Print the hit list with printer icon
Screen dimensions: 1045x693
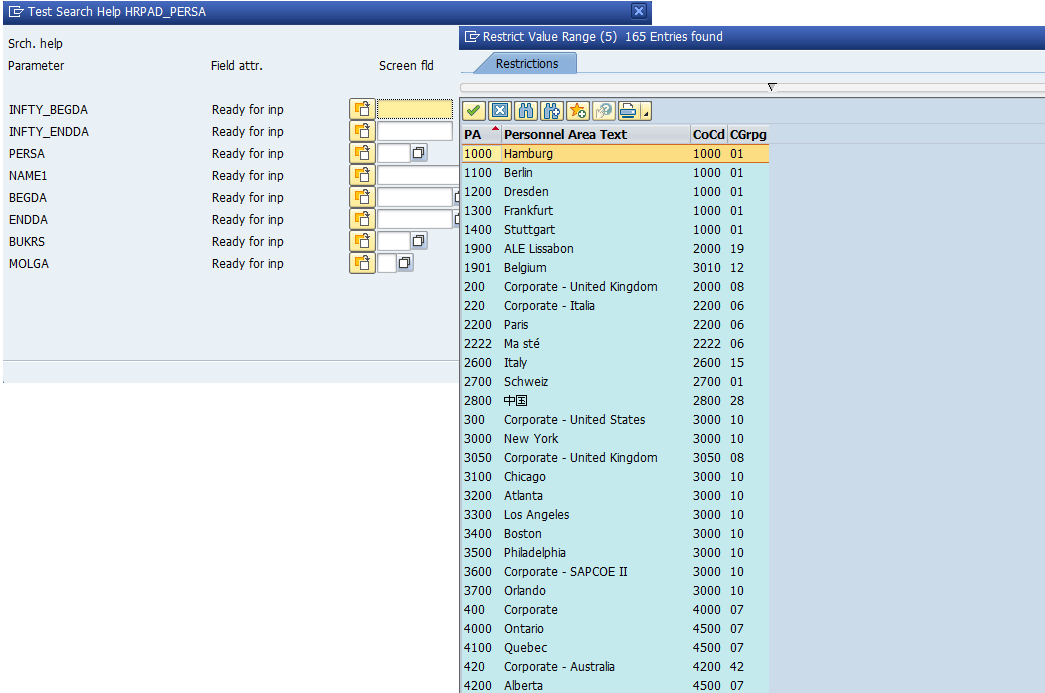click(628, 111)
